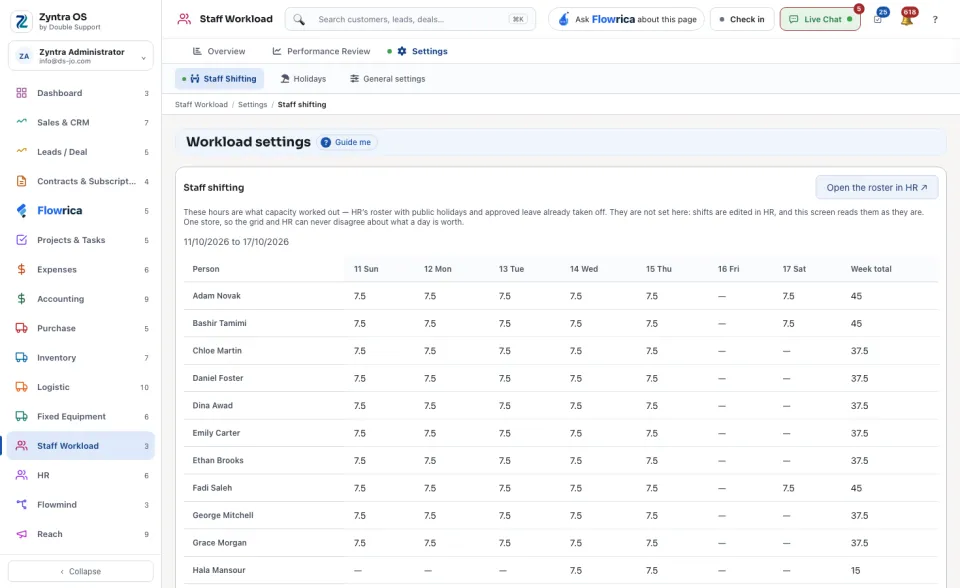
Task: Click the Expenses dollar icon
Action: [x=21, y=269]
